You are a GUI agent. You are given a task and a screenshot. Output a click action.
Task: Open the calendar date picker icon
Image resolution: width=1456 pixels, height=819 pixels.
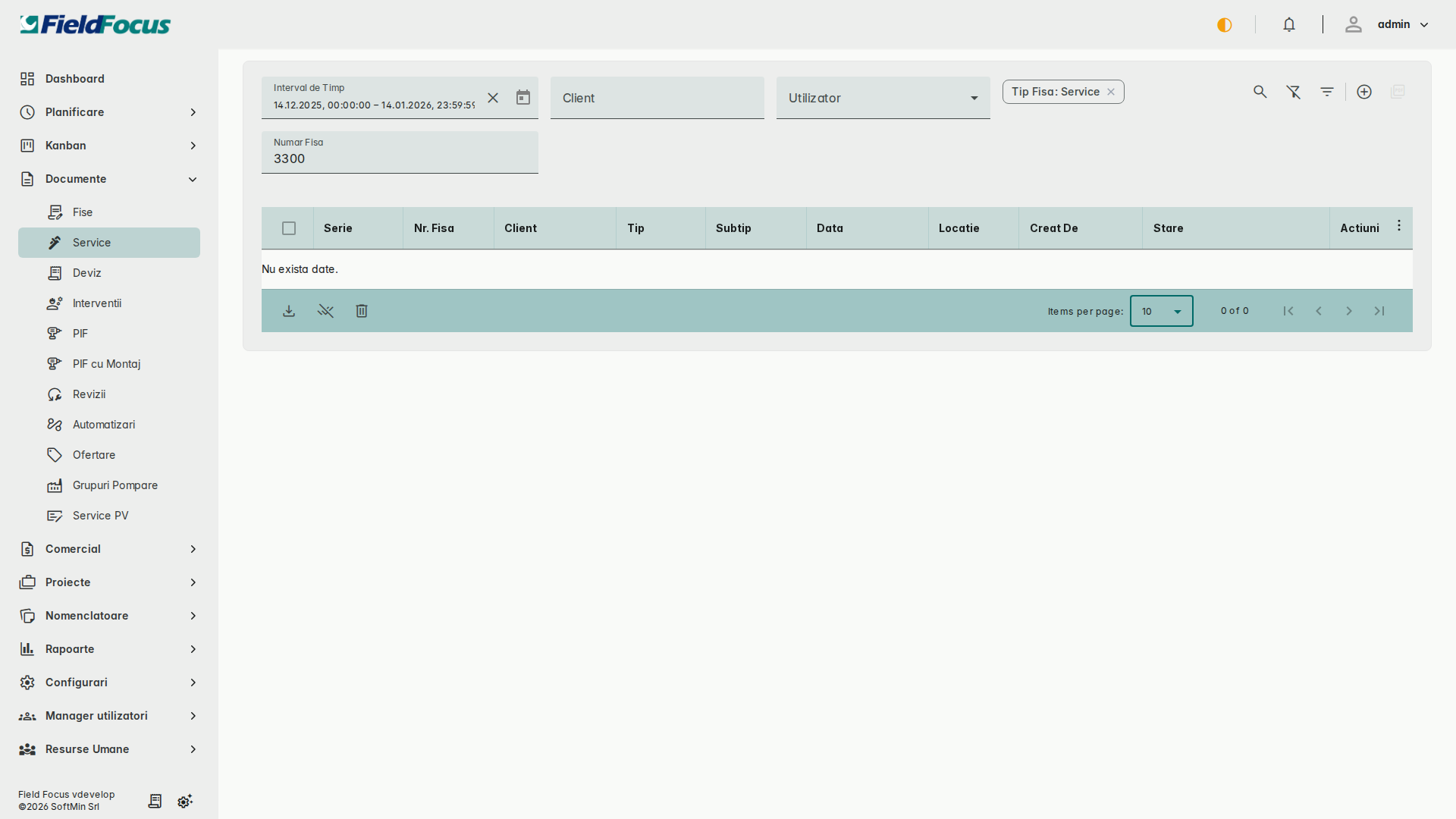[523, 98]
